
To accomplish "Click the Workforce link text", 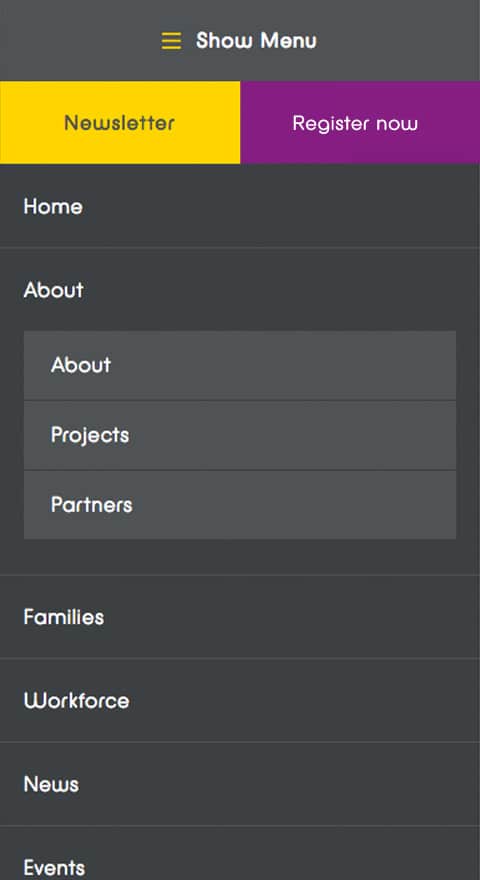I will point(76,701).
